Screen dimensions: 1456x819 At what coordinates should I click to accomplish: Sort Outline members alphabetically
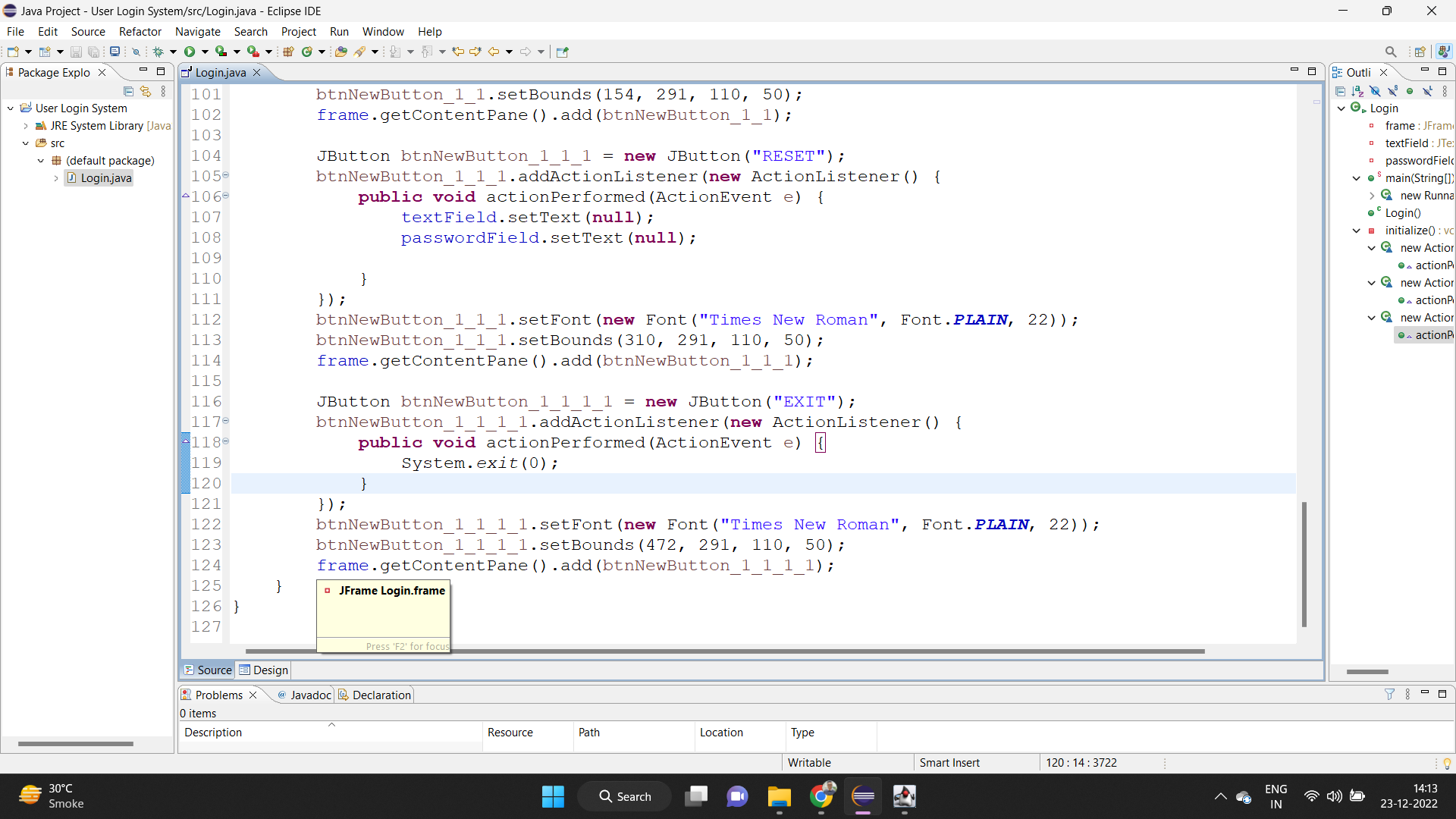pos(1357,91)
